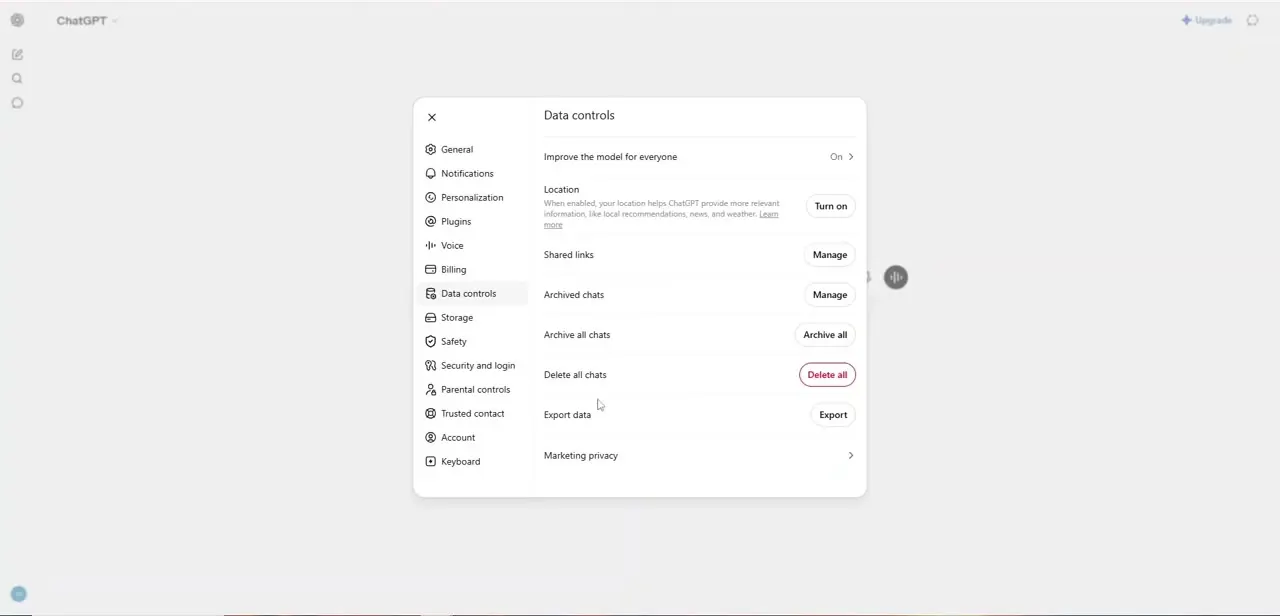This screenshot has height=616, width=1280.
Task: Open the profile avatar at bottom-left
Action: (x=18, y=594)
